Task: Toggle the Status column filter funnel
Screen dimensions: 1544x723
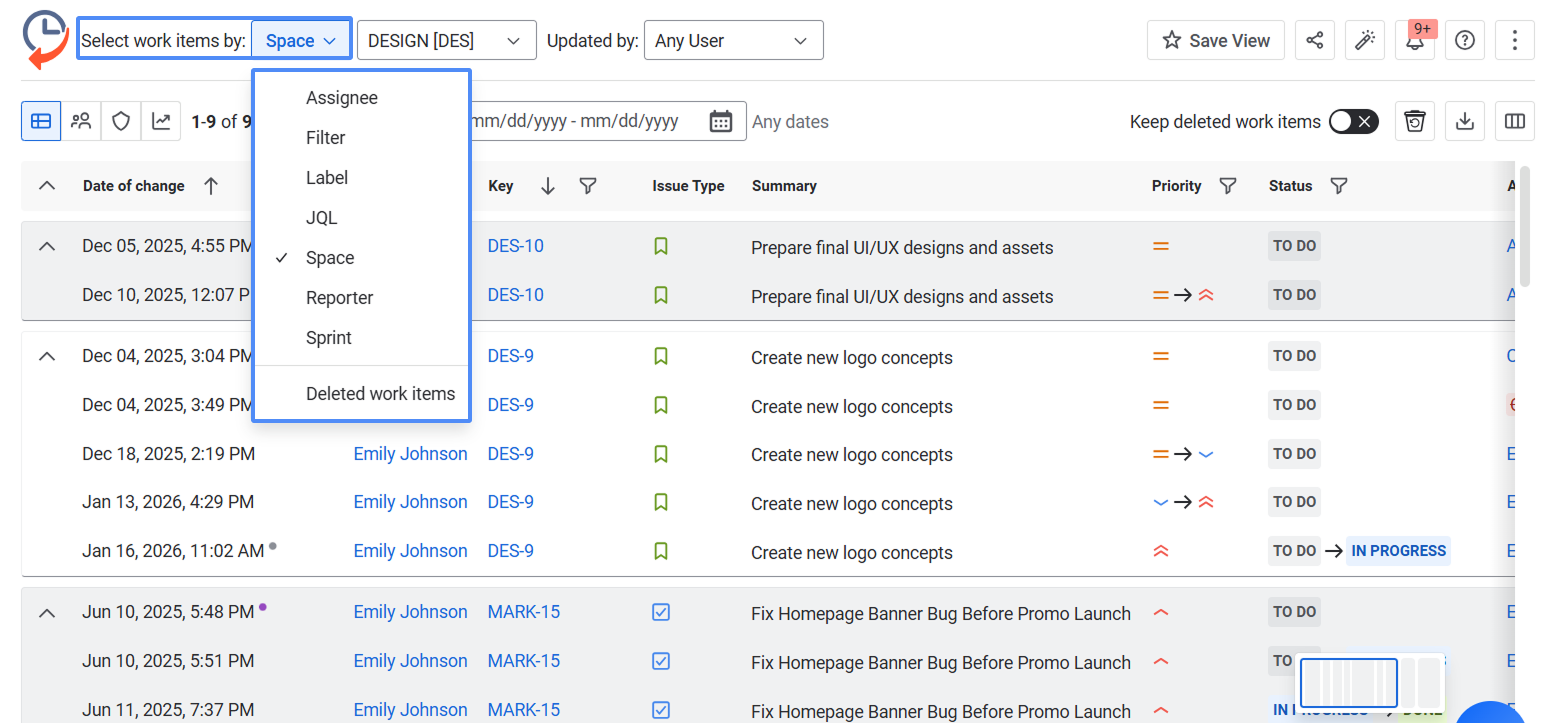Action: pyautogui.click(x=1339, y=186)
